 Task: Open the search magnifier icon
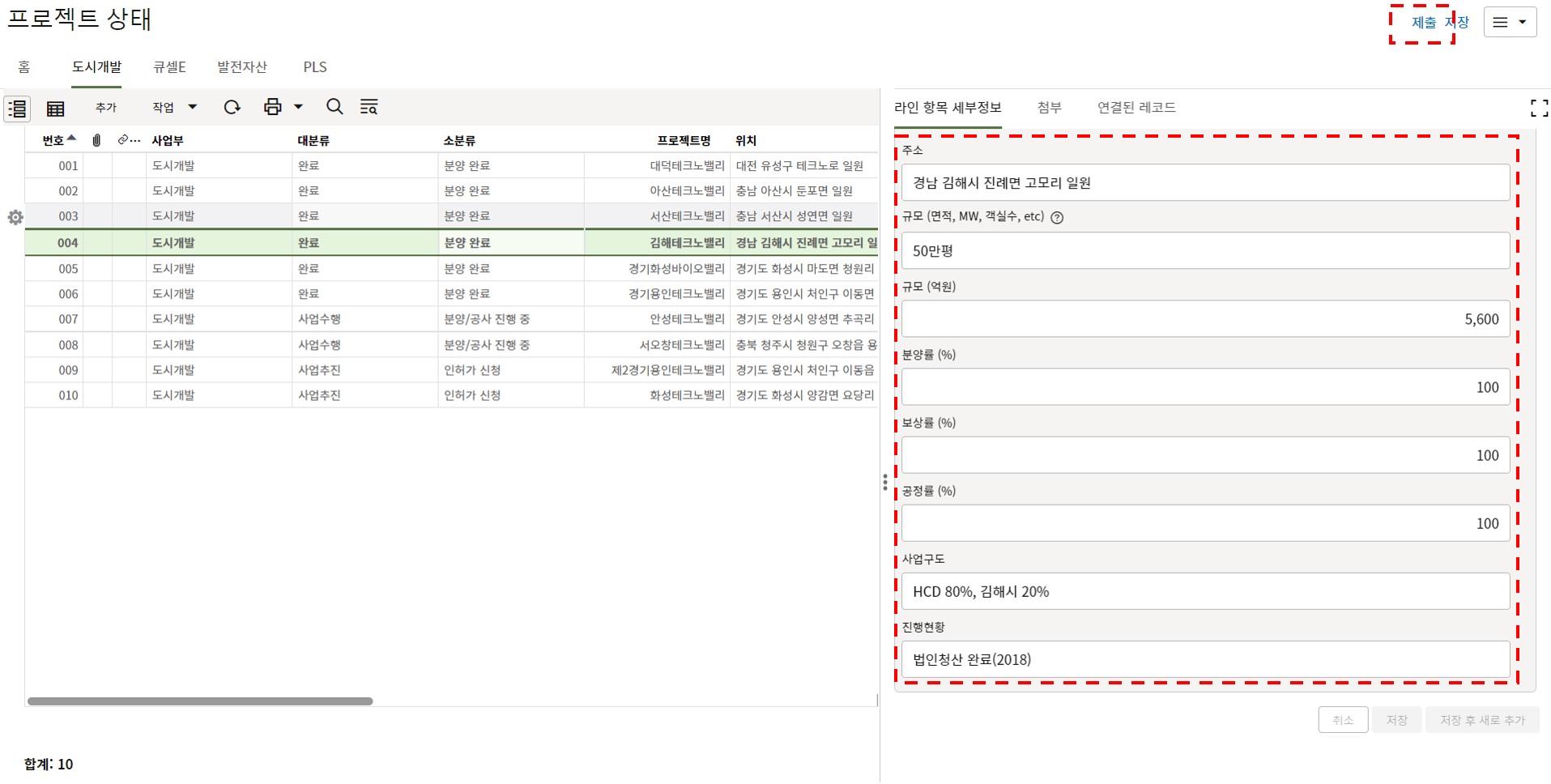pyautogui.click(x=334, y=107)
